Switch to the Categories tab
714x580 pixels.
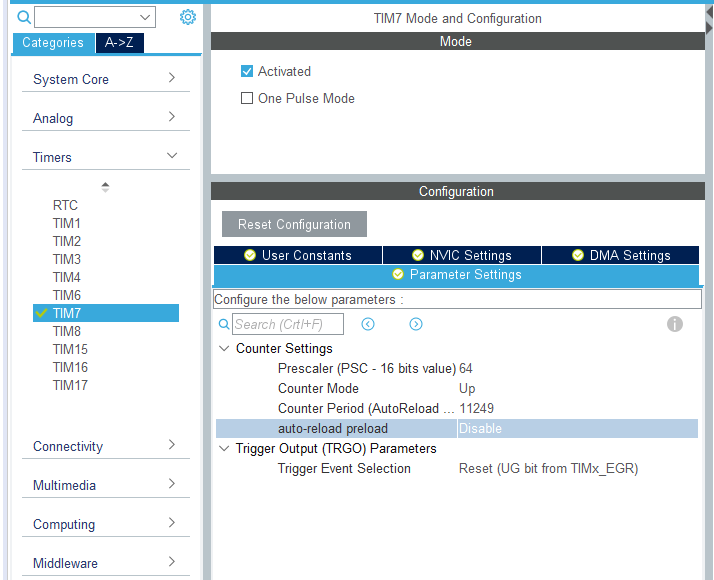coord(53,43)
